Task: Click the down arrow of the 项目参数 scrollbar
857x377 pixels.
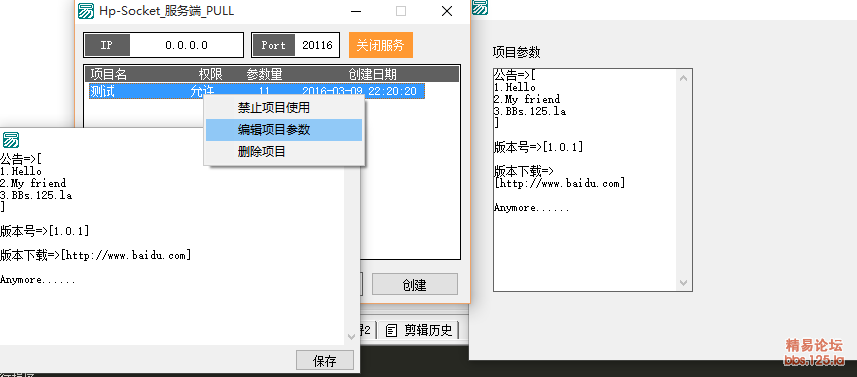Action: (x=683, y=282)
